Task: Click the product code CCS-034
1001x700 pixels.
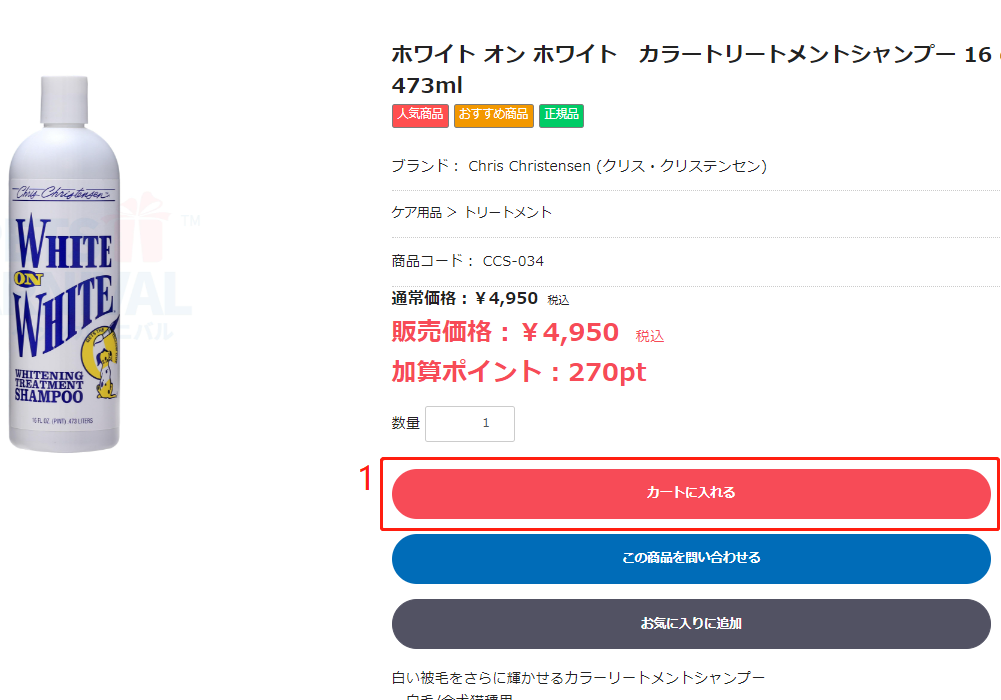Action: click(x=513, y=261)
